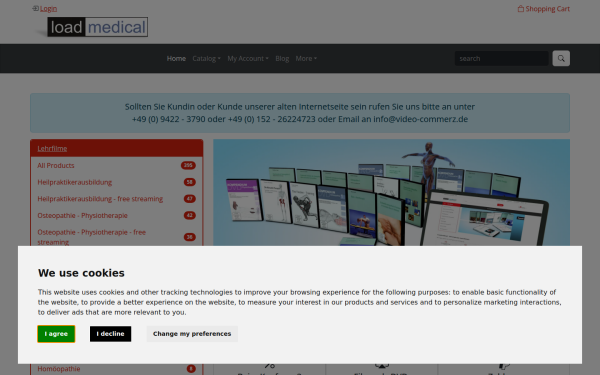Expand the More dropdown menu
This screenshot has height=375, width=600.
[x=306, y=59]
